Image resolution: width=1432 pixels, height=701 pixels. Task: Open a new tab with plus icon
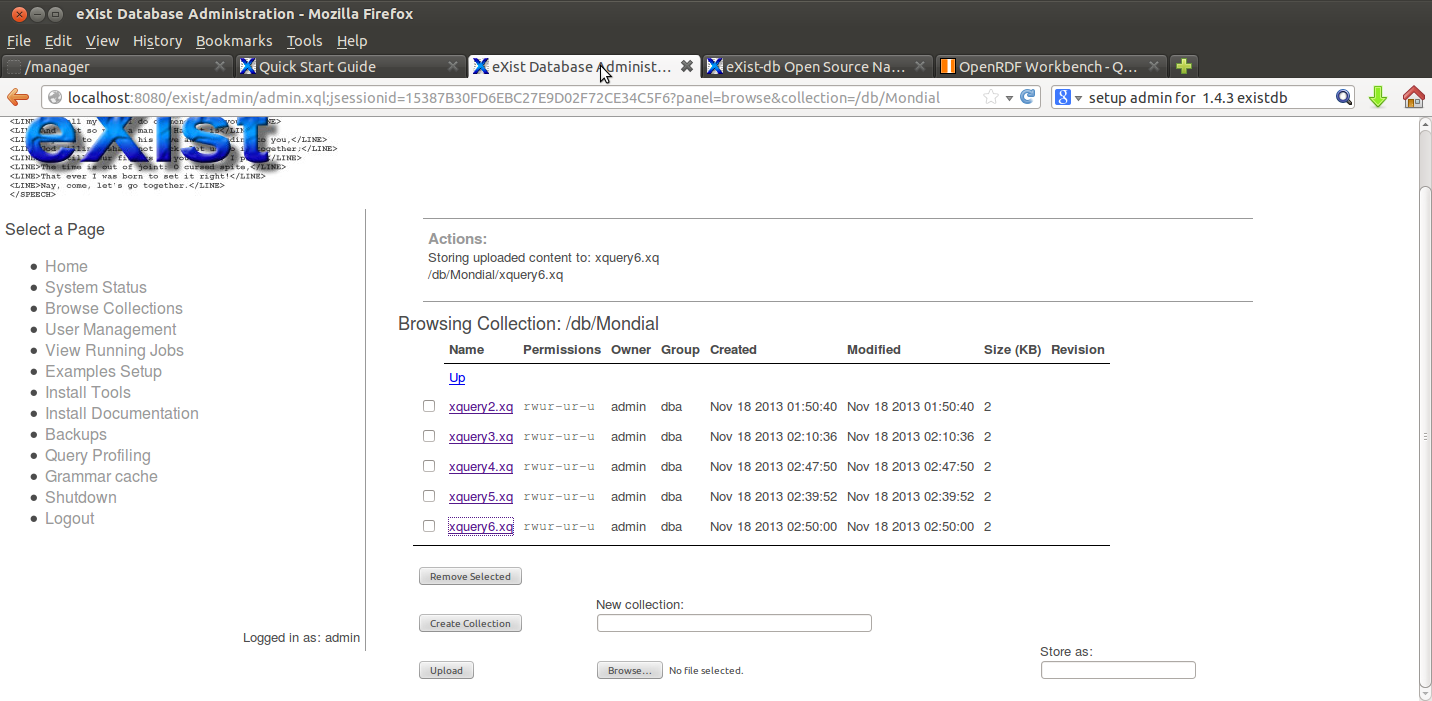[1184, 67]
